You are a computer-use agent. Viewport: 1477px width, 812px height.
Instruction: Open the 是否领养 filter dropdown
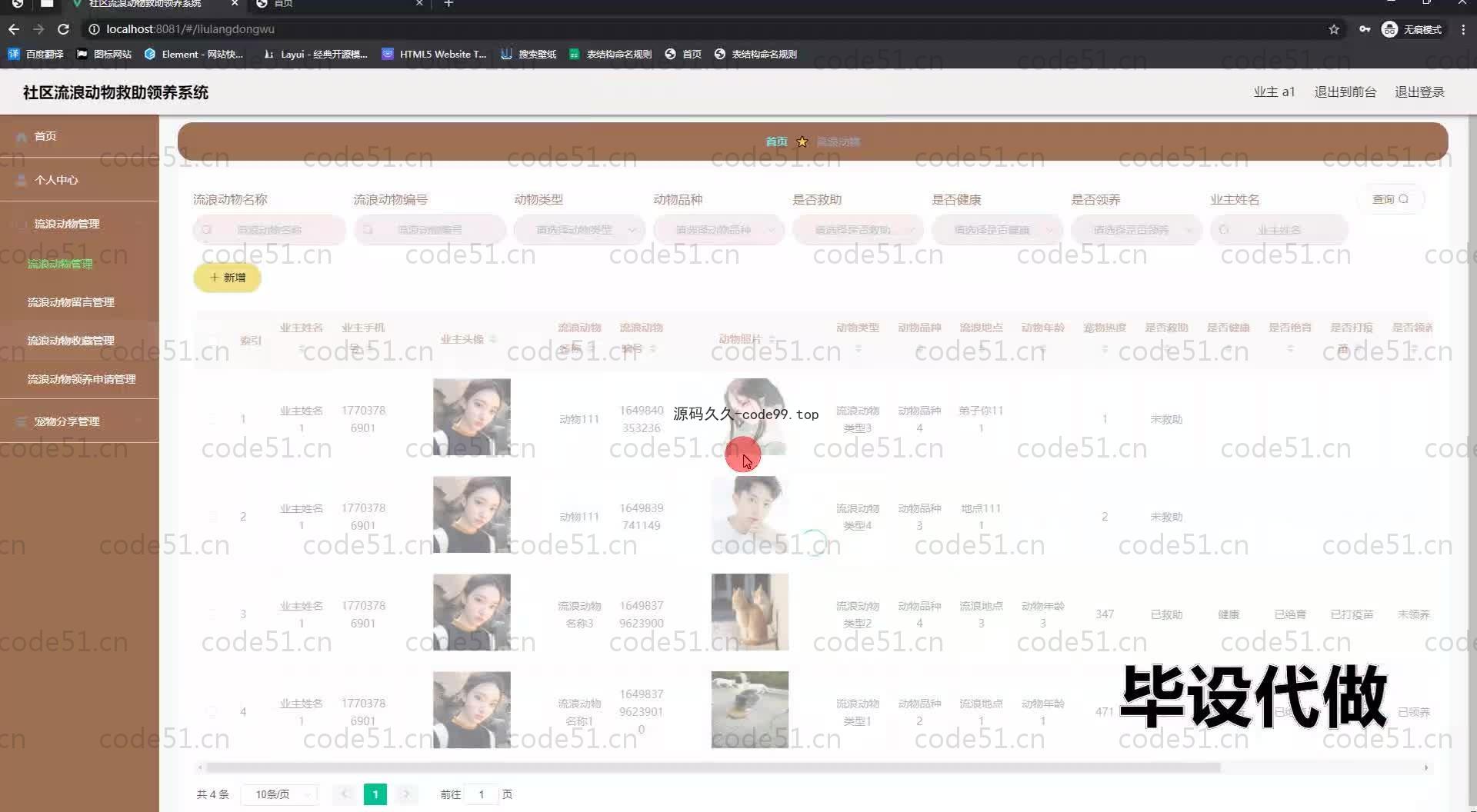pos(1136,230)
